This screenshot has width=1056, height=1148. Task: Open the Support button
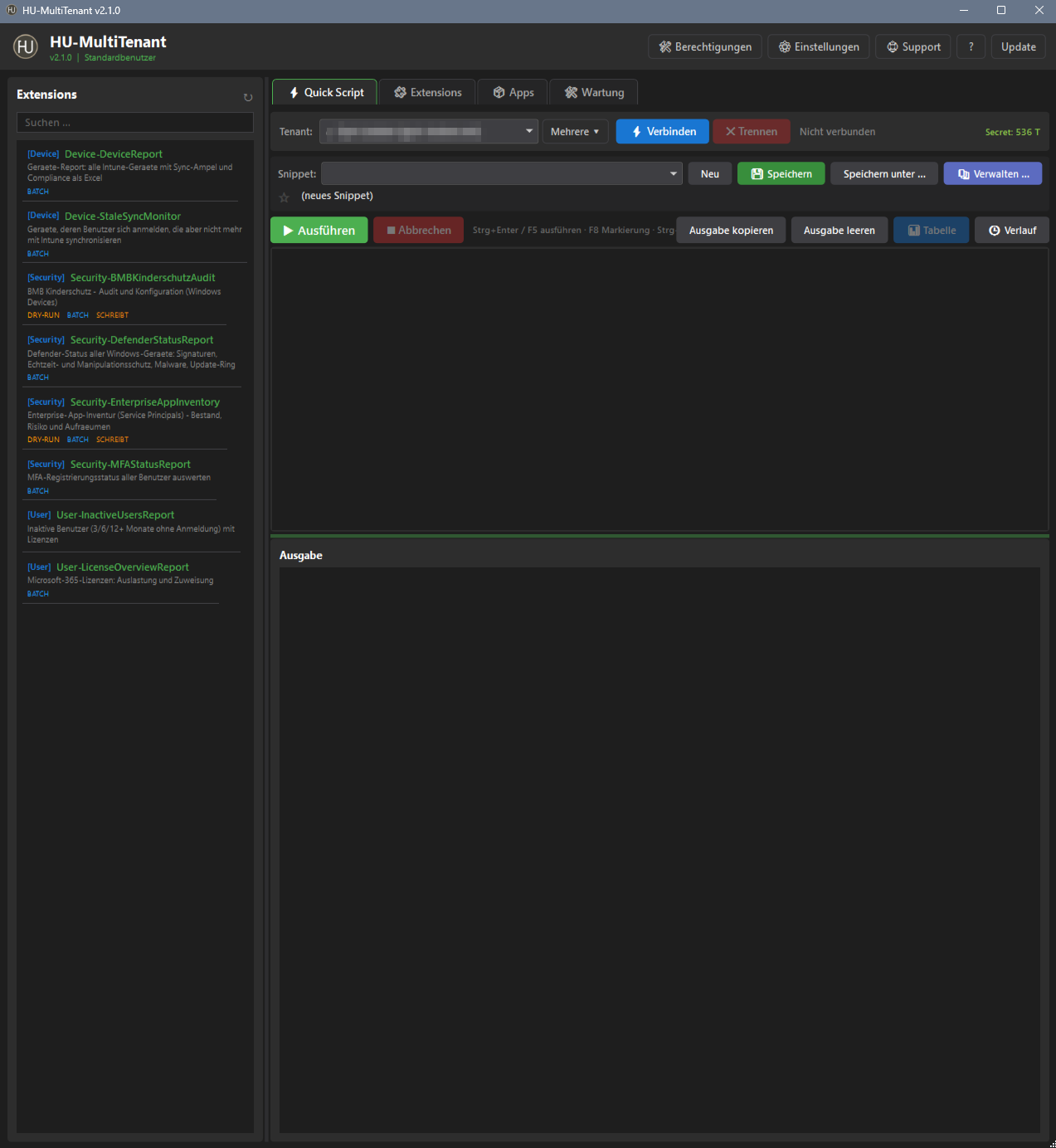pyautogui.click(x=913, y=46)
